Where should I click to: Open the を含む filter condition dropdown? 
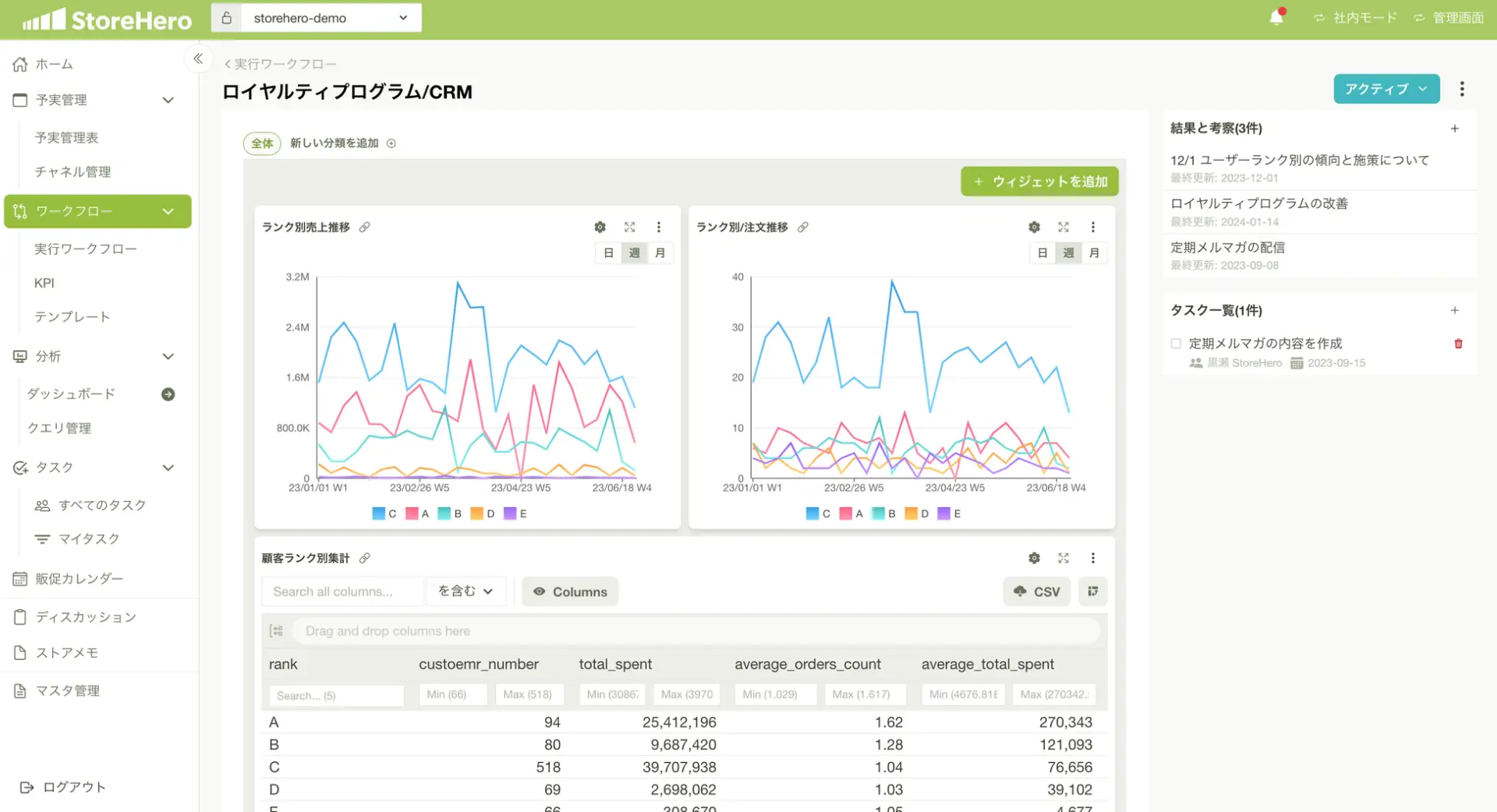pos(465,591)
